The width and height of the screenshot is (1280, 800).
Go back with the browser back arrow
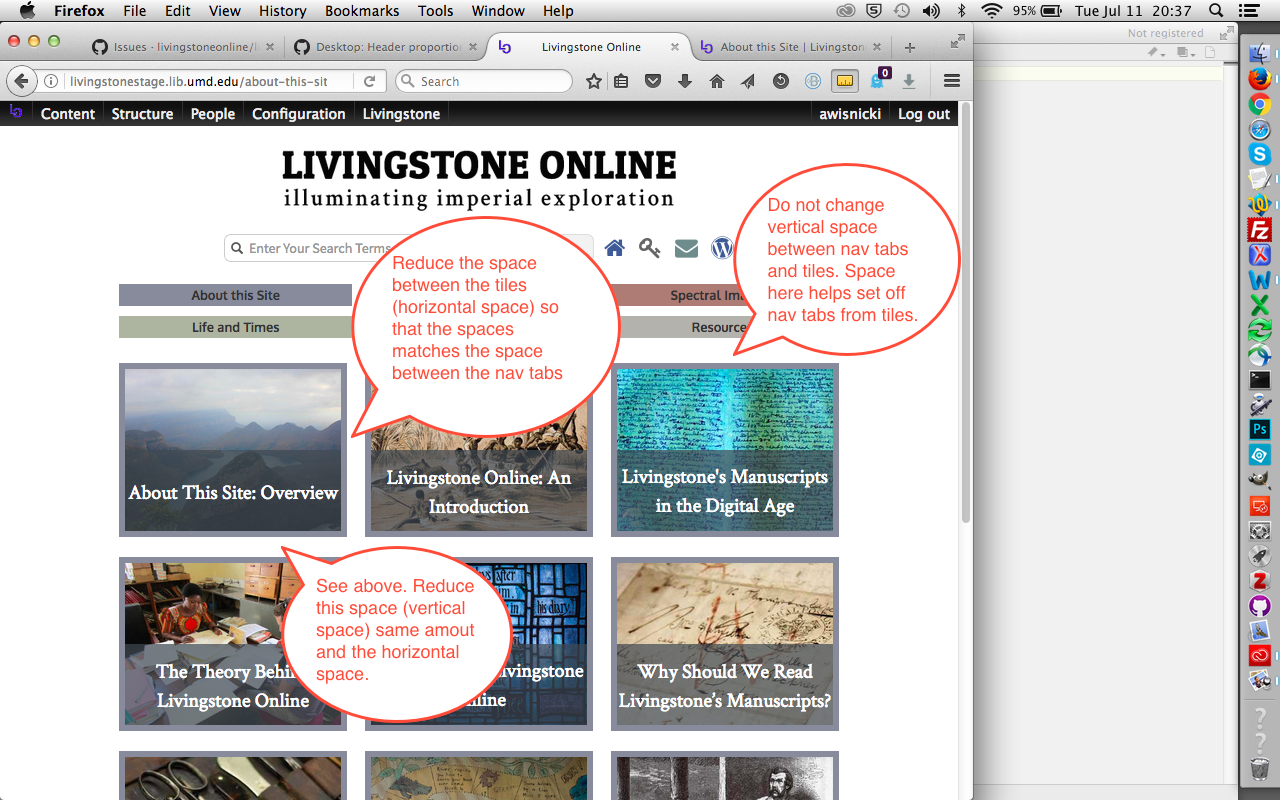[x=21, y=81]
